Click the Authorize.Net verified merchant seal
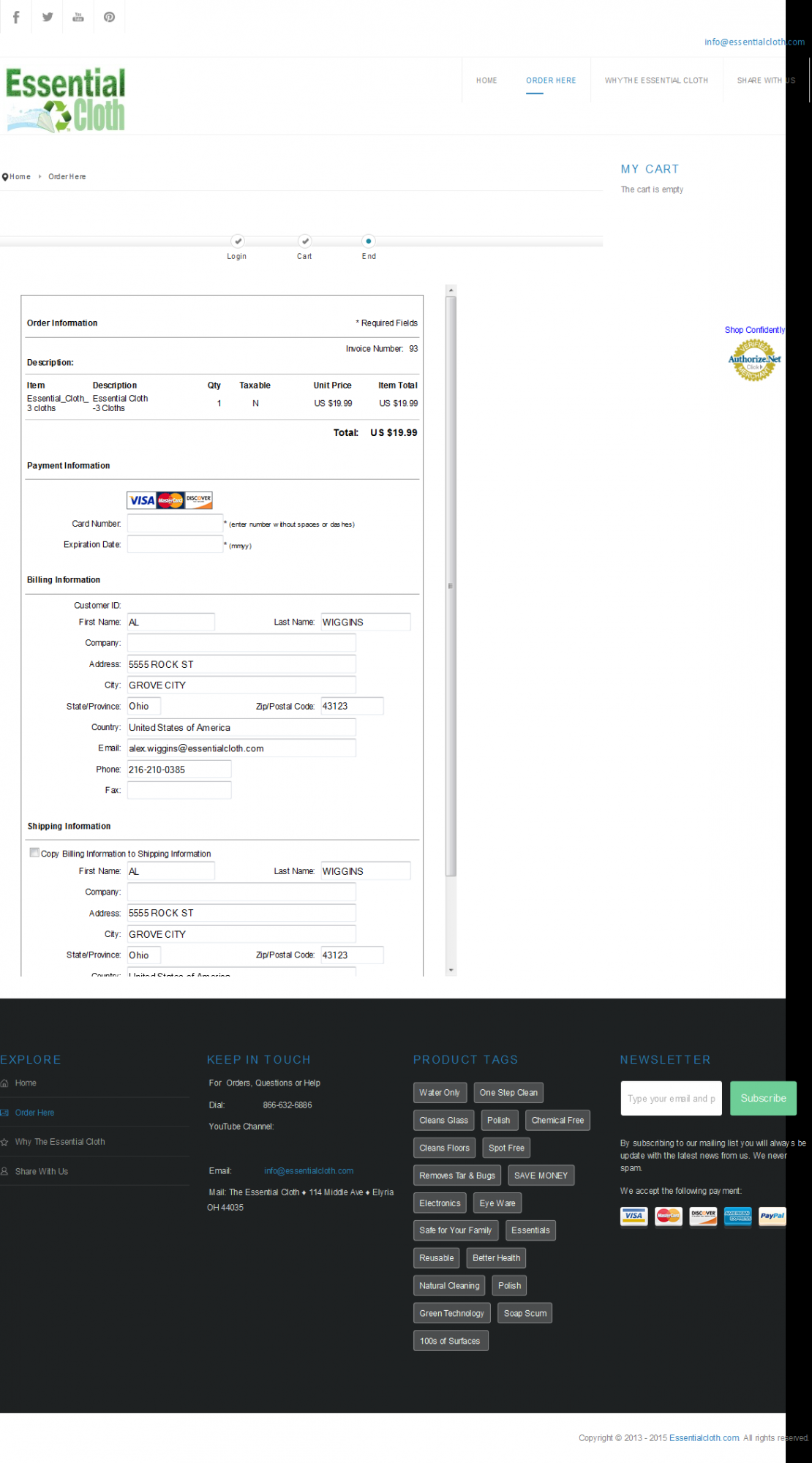The width and height of the screenshot is (812, 1463). click(x=754, y=359)
